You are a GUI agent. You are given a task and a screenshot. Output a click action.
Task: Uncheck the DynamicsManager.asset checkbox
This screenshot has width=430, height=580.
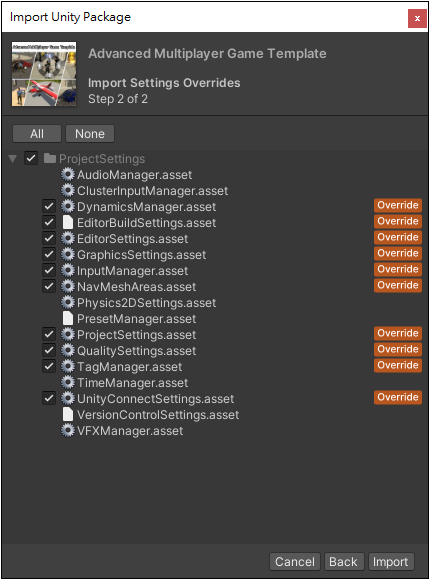49,206
